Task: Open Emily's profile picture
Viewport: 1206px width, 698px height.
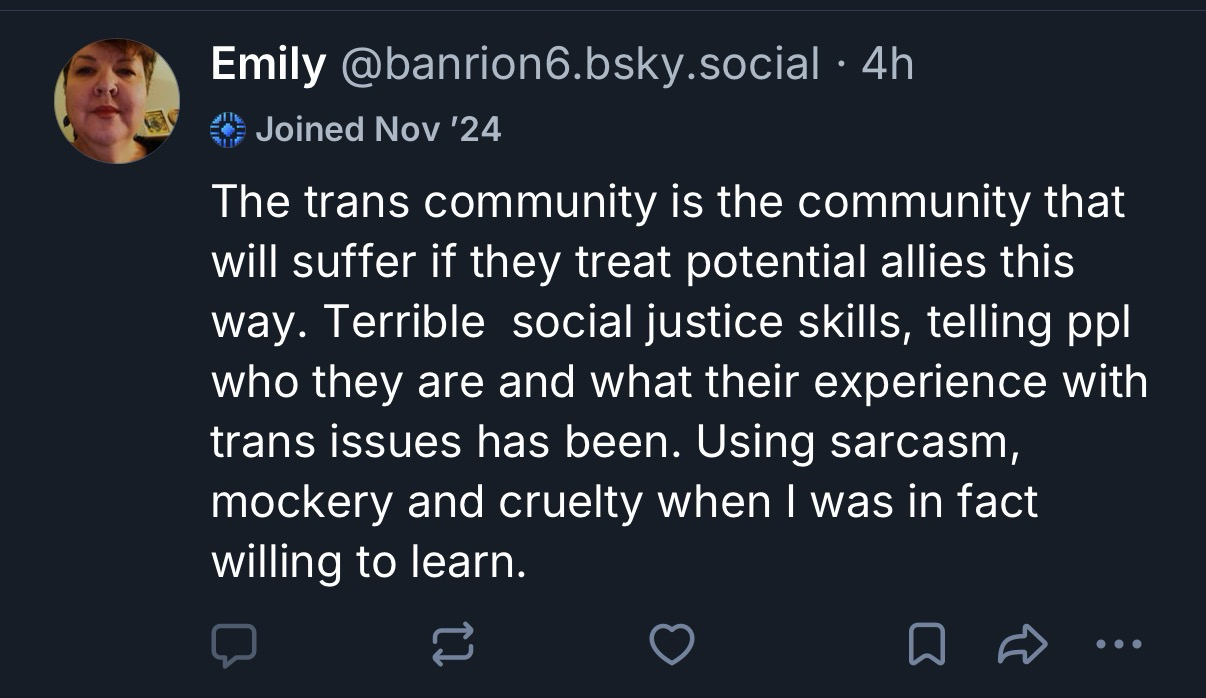Action: (116, 101)
